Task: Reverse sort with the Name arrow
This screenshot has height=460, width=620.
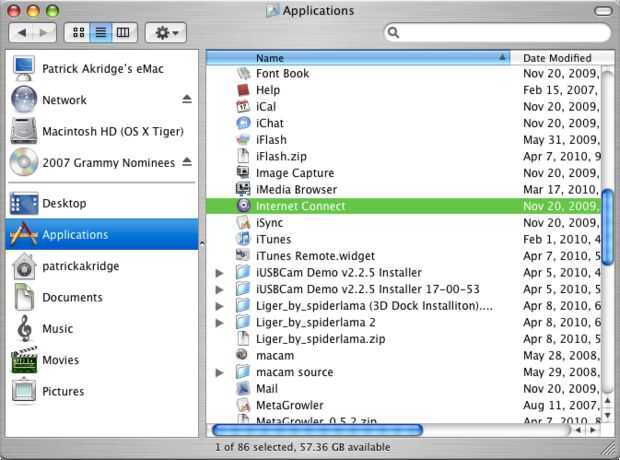Action: click(x=502, y=58)
